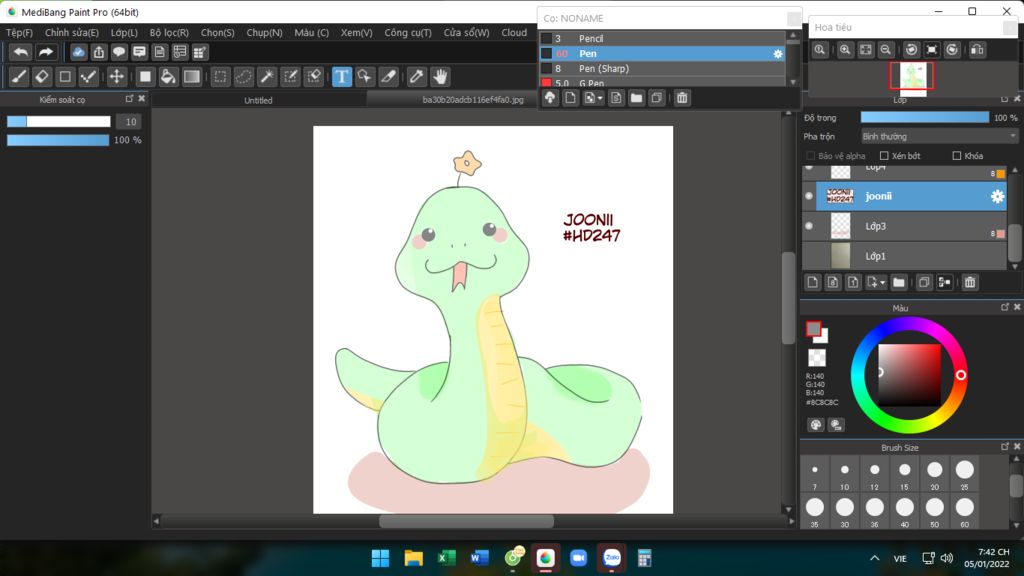Click the Flip view icon in Navigator

[x=977, y=50]
